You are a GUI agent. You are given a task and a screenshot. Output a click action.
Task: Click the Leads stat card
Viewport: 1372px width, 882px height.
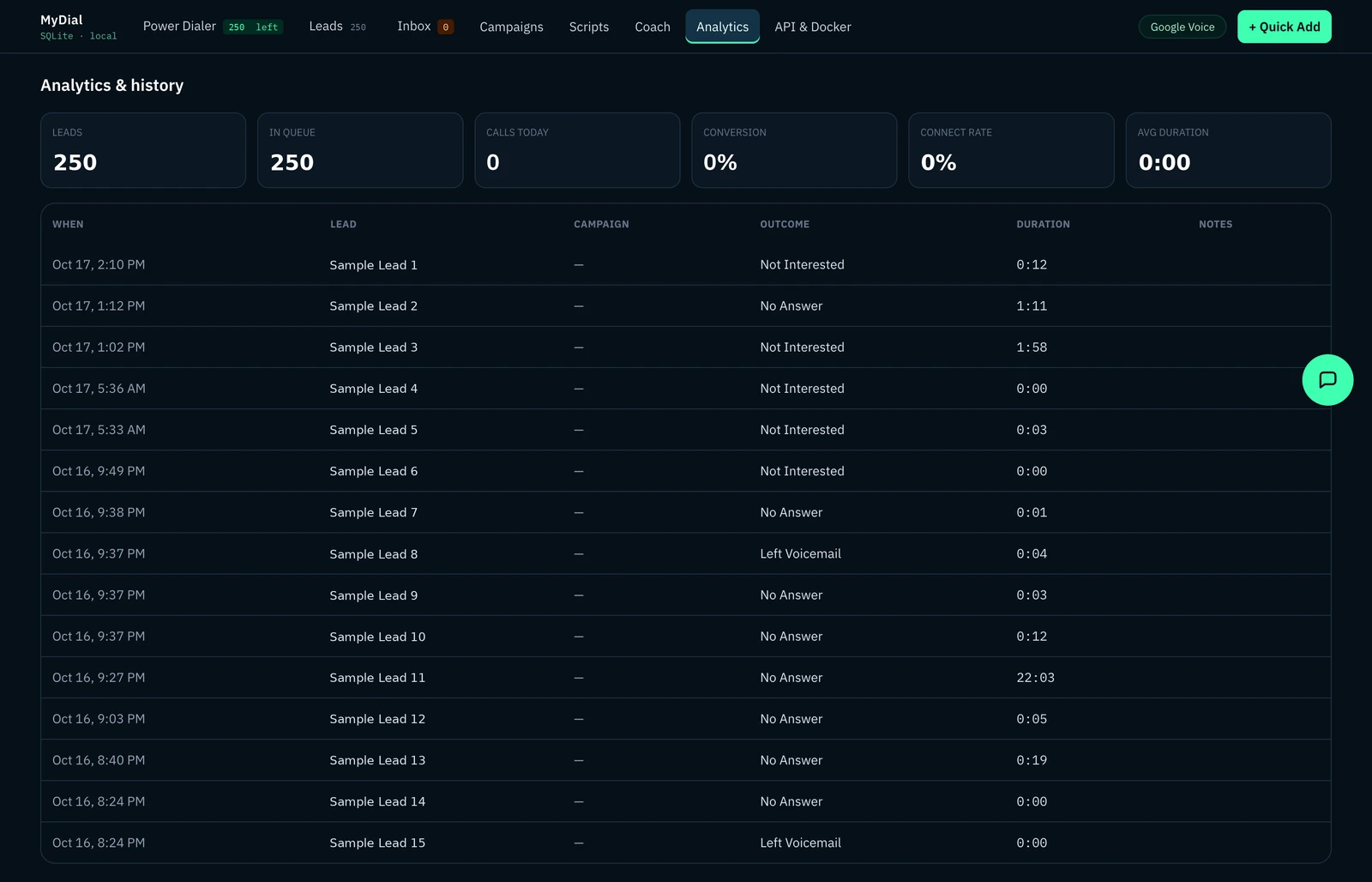pos(143,150)
